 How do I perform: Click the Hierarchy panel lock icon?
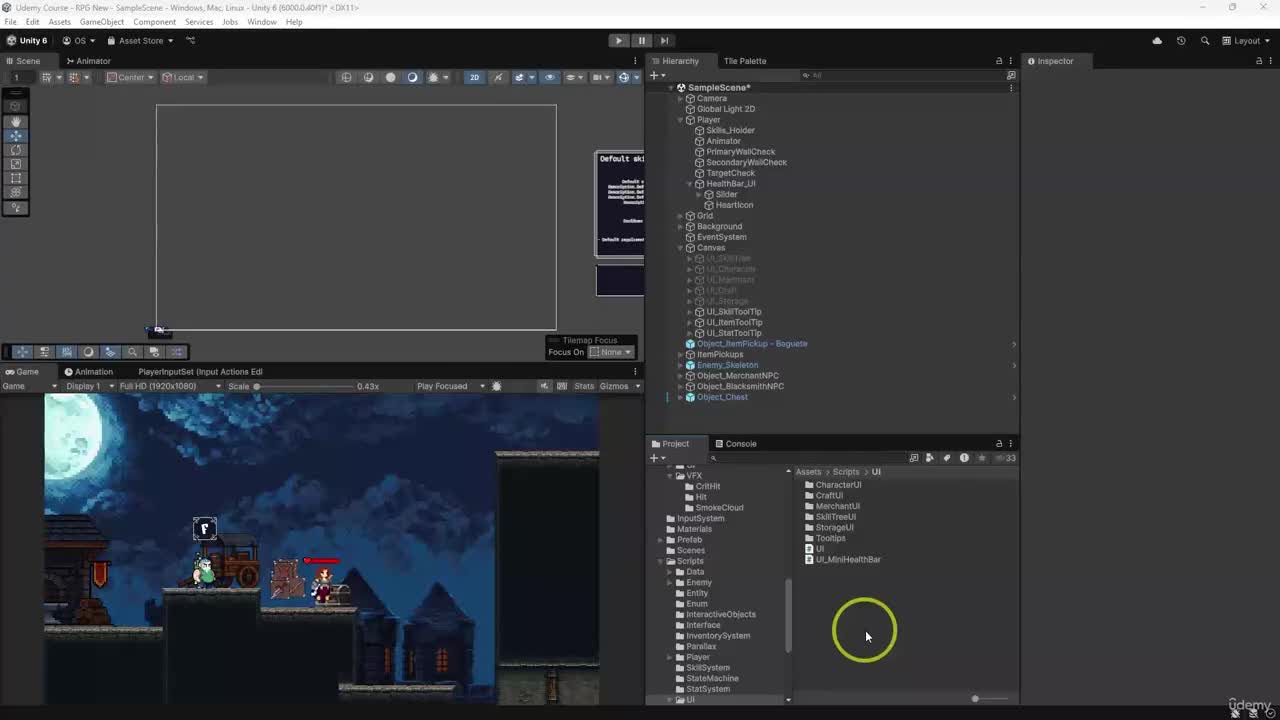coord(999,61)
